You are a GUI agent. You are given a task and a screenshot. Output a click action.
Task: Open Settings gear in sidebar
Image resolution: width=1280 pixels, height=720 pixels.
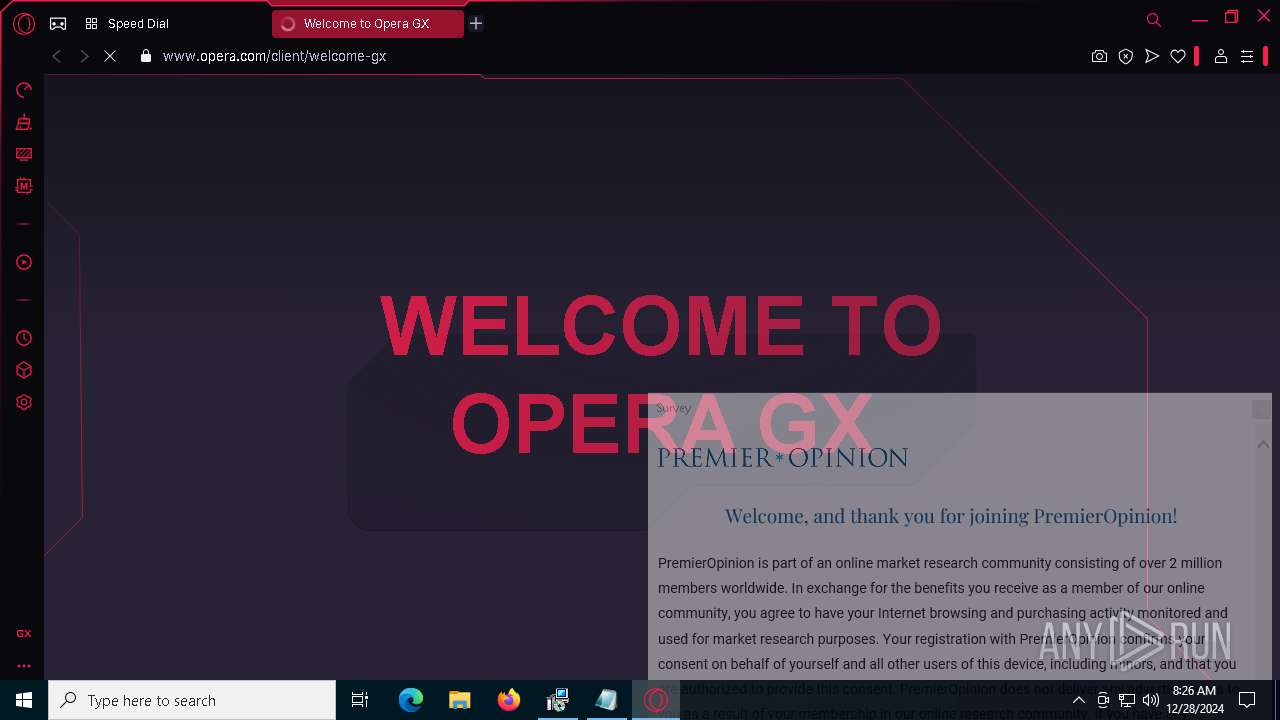pos(24,402)
